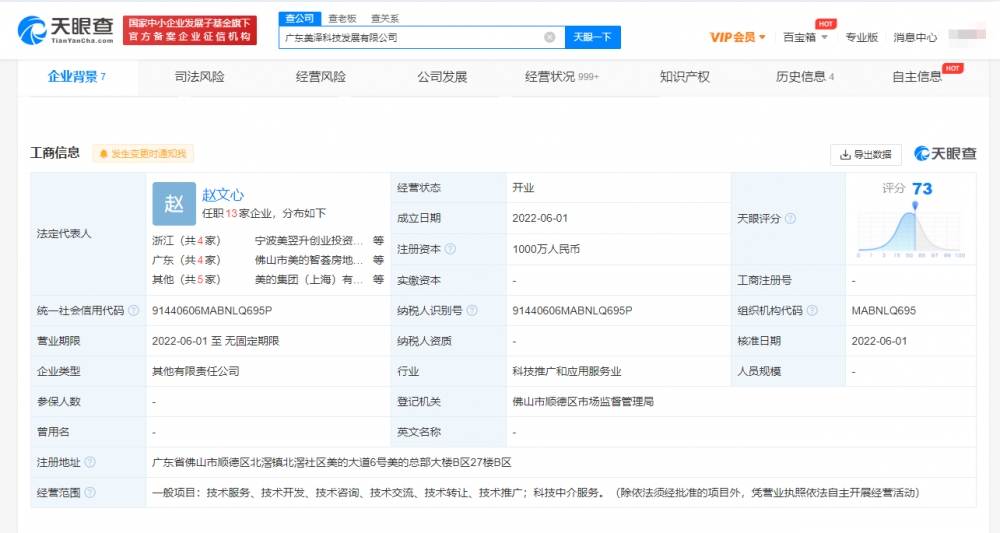Click the 科技推广和应用服务业 industry value
Screen dimensions: 1000x533
click(566, 371)
